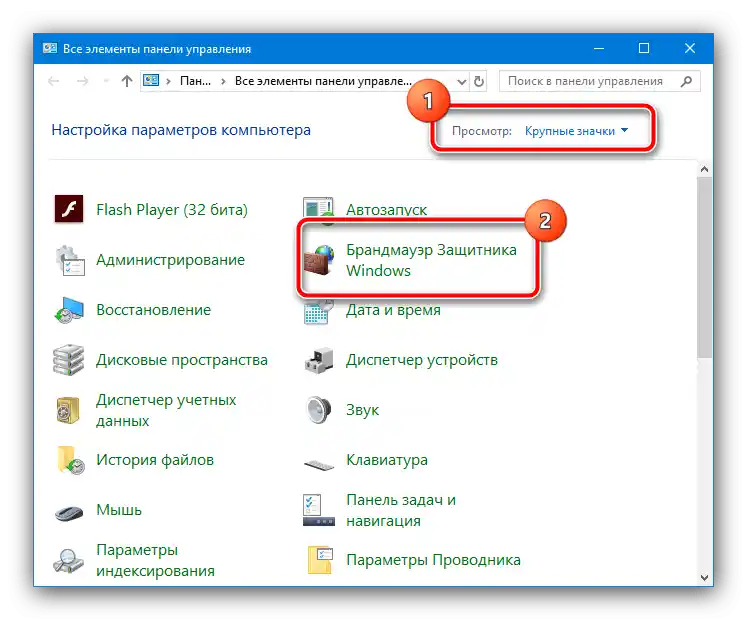Click the scrollbar down arrow
The width and height of the screenshot is (747, 620).
[704, 578]
